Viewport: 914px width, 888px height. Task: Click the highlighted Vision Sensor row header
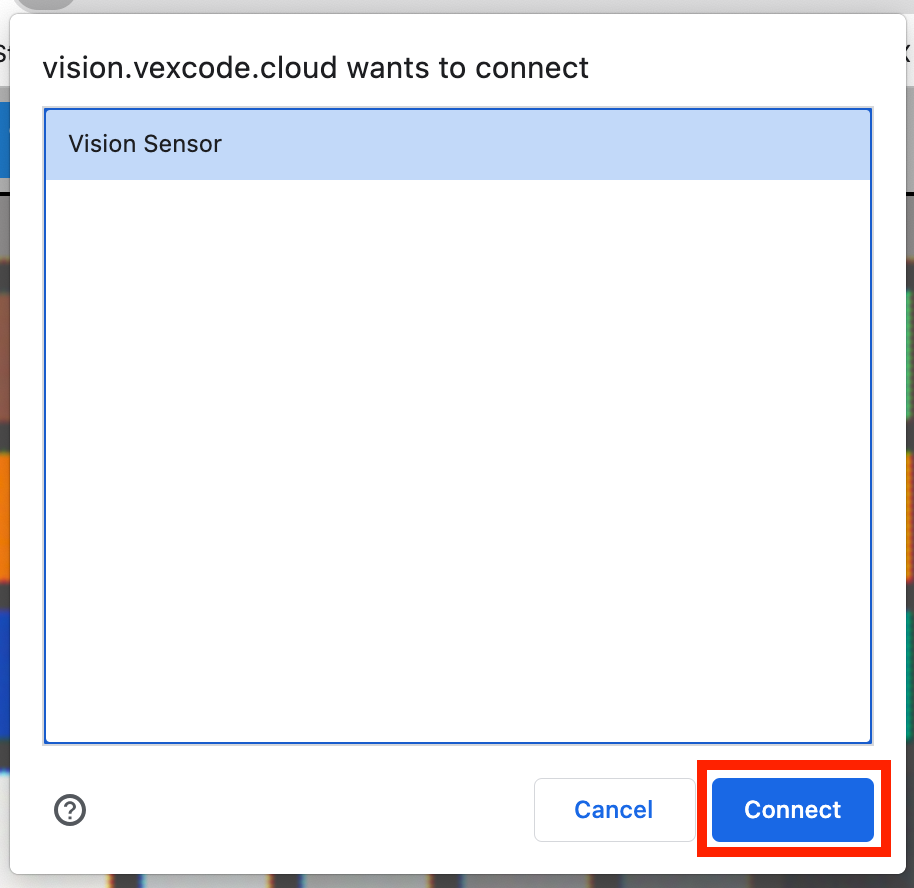pyautogui.click(x=143, y=144)
